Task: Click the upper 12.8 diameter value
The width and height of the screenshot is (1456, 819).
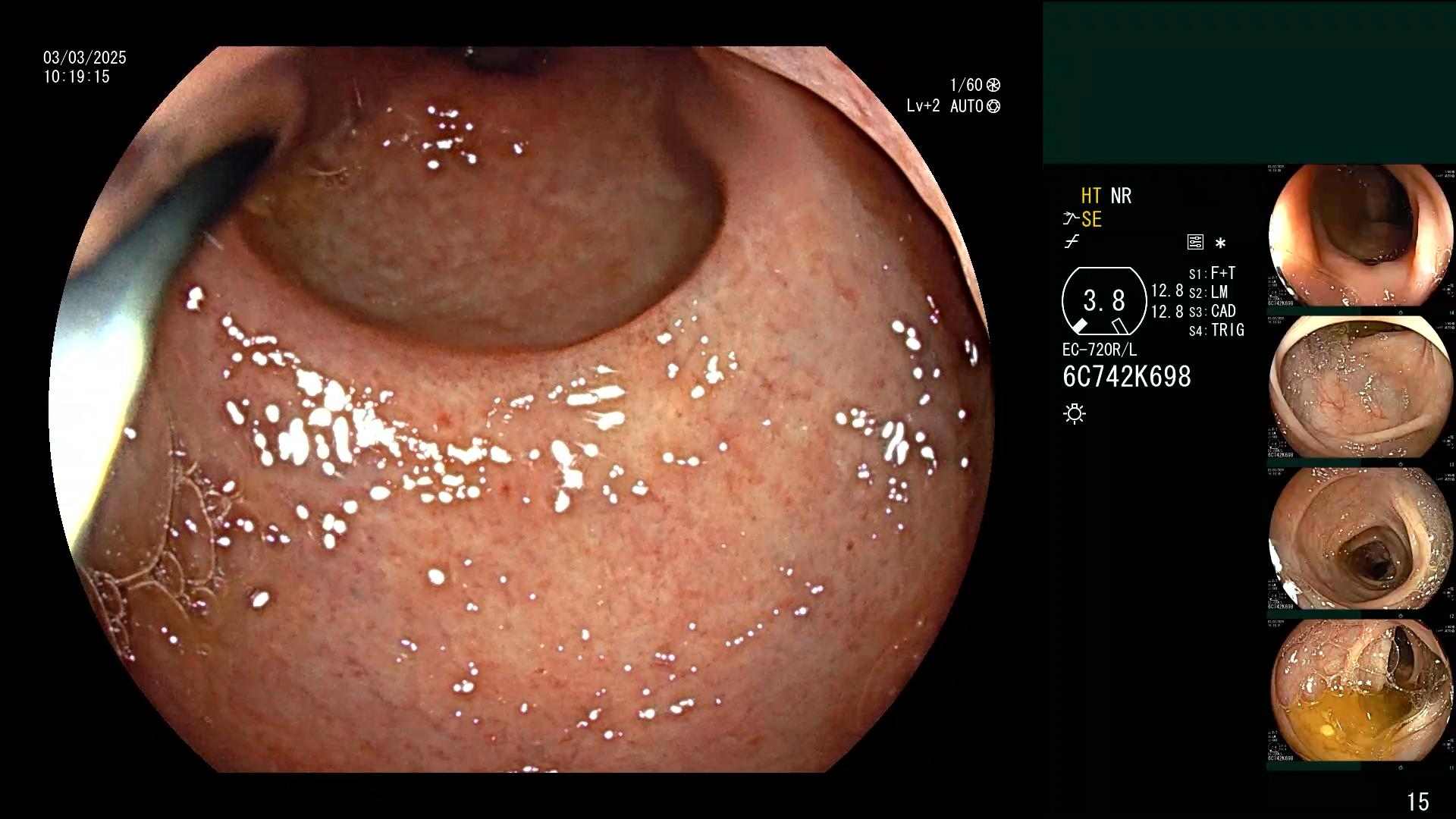Action: [x=1167, y=291]
